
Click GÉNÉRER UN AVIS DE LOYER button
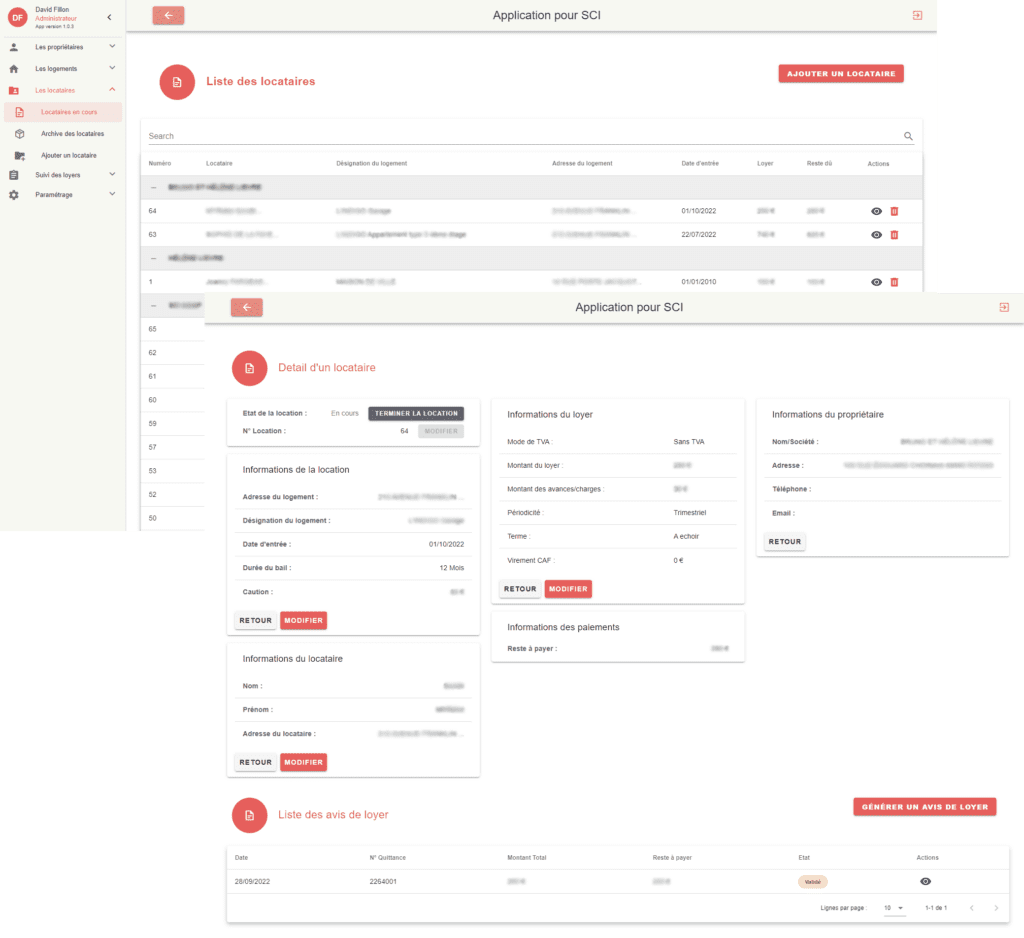(x=924, y=806)
